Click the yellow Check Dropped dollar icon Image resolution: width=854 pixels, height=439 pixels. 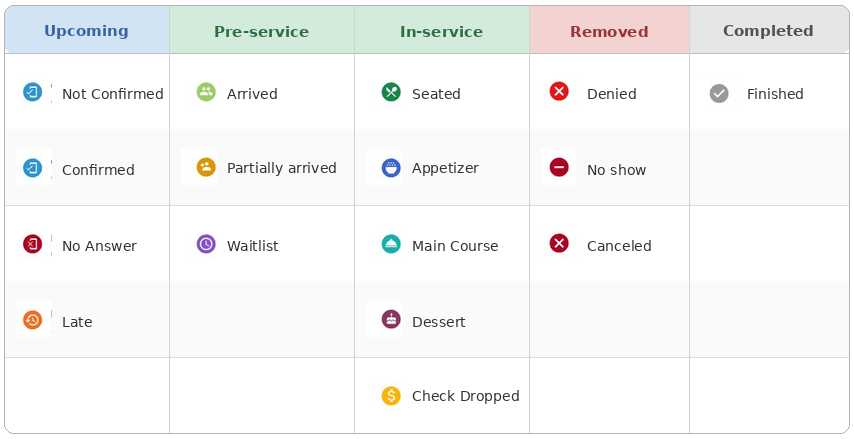tap(391, 396)
